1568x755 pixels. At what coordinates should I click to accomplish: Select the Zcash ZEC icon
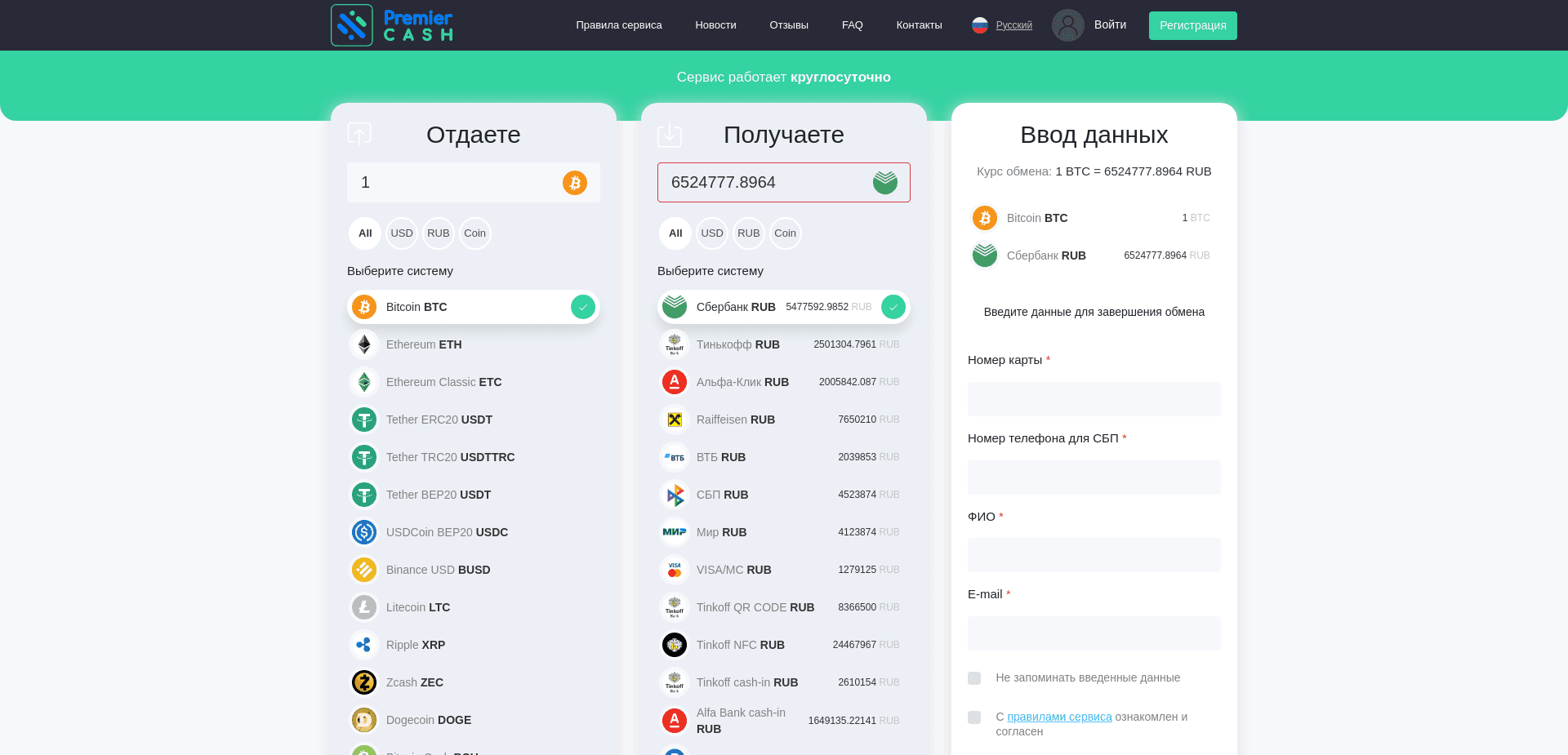coord(364,682)
